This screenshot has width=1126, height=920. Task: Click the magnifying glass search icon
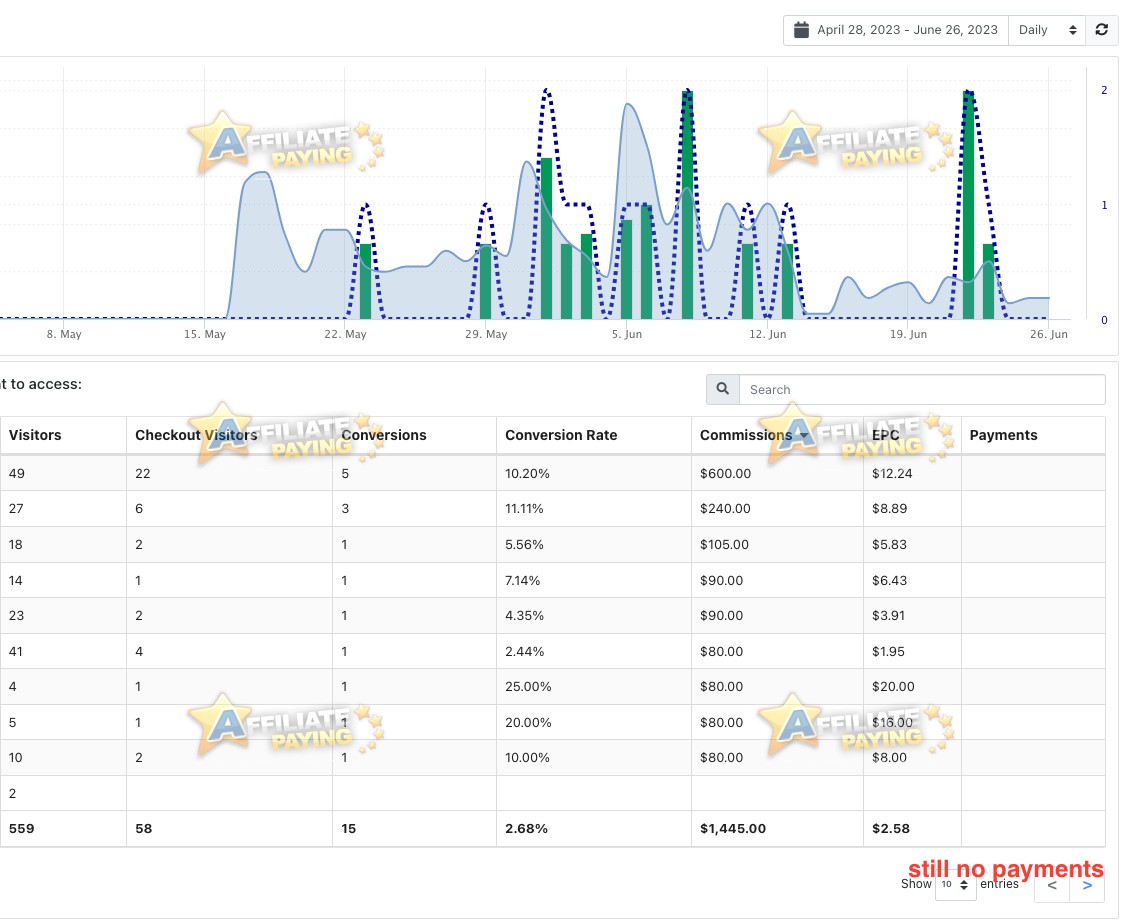(722, 389)
